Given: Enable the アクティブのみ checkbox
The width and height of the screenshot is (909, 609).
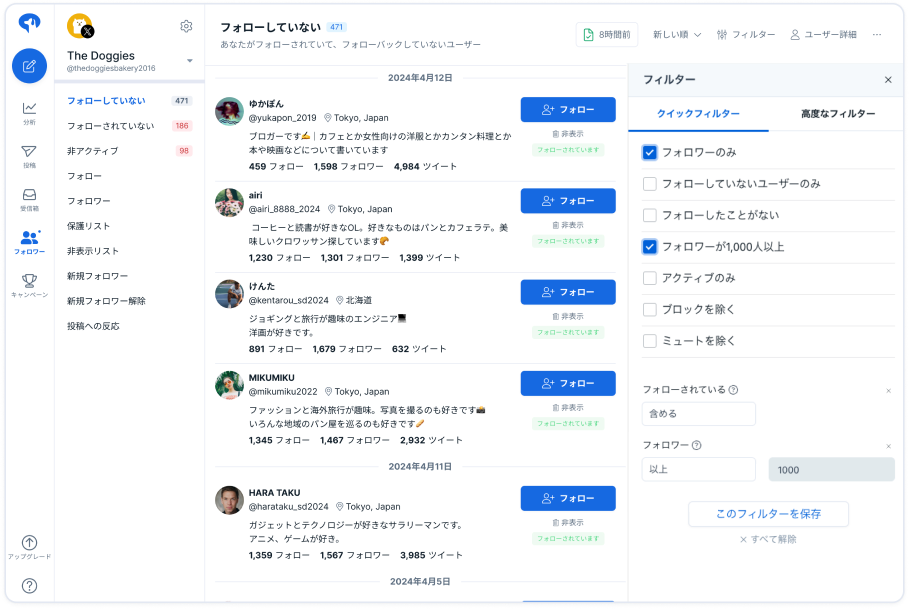Looking at the screenshot, I should click(x=649, y=278).
